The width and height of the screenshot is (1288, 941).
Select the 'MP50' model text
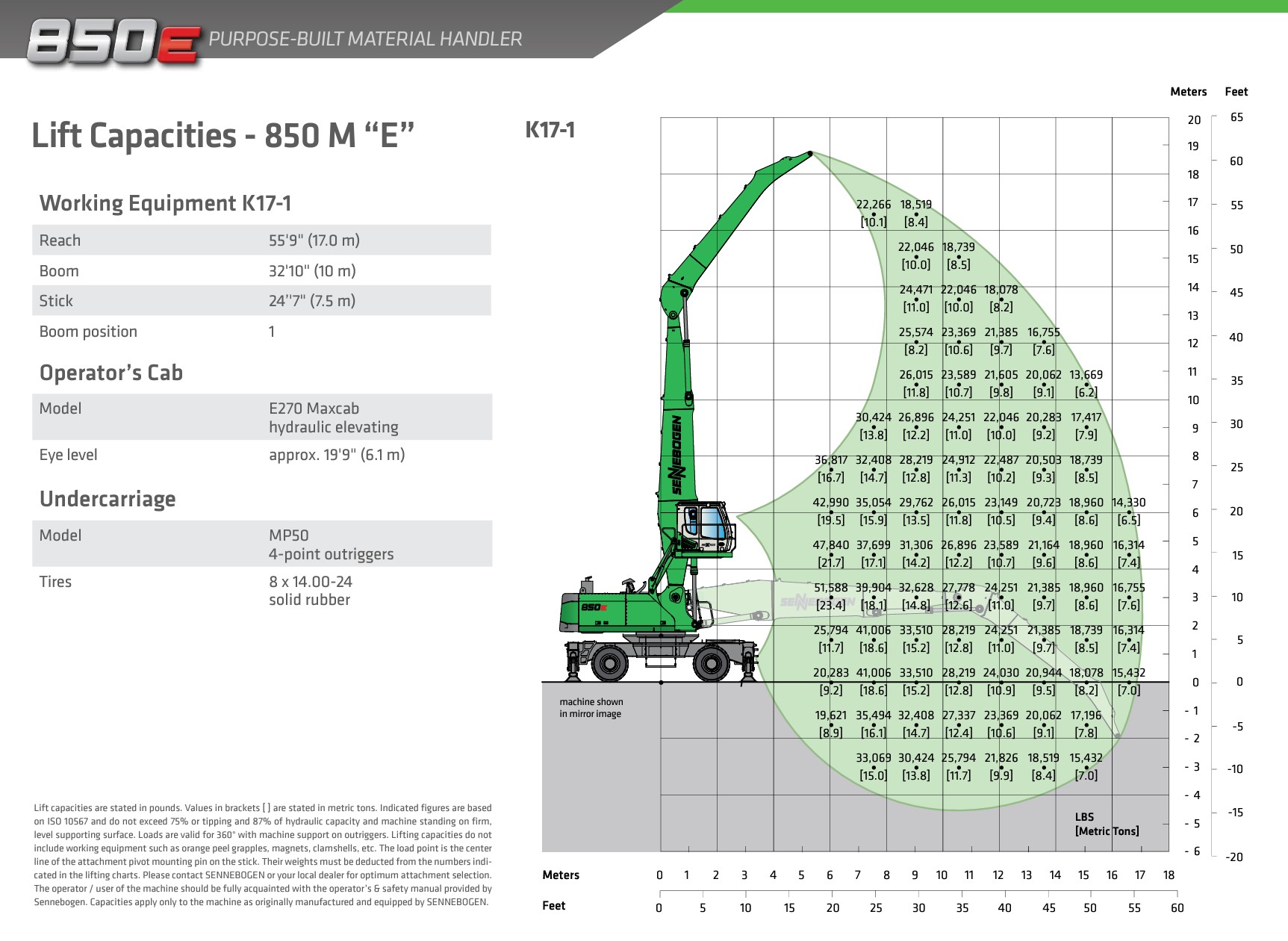pyautogui.click(x=289, y=535)
